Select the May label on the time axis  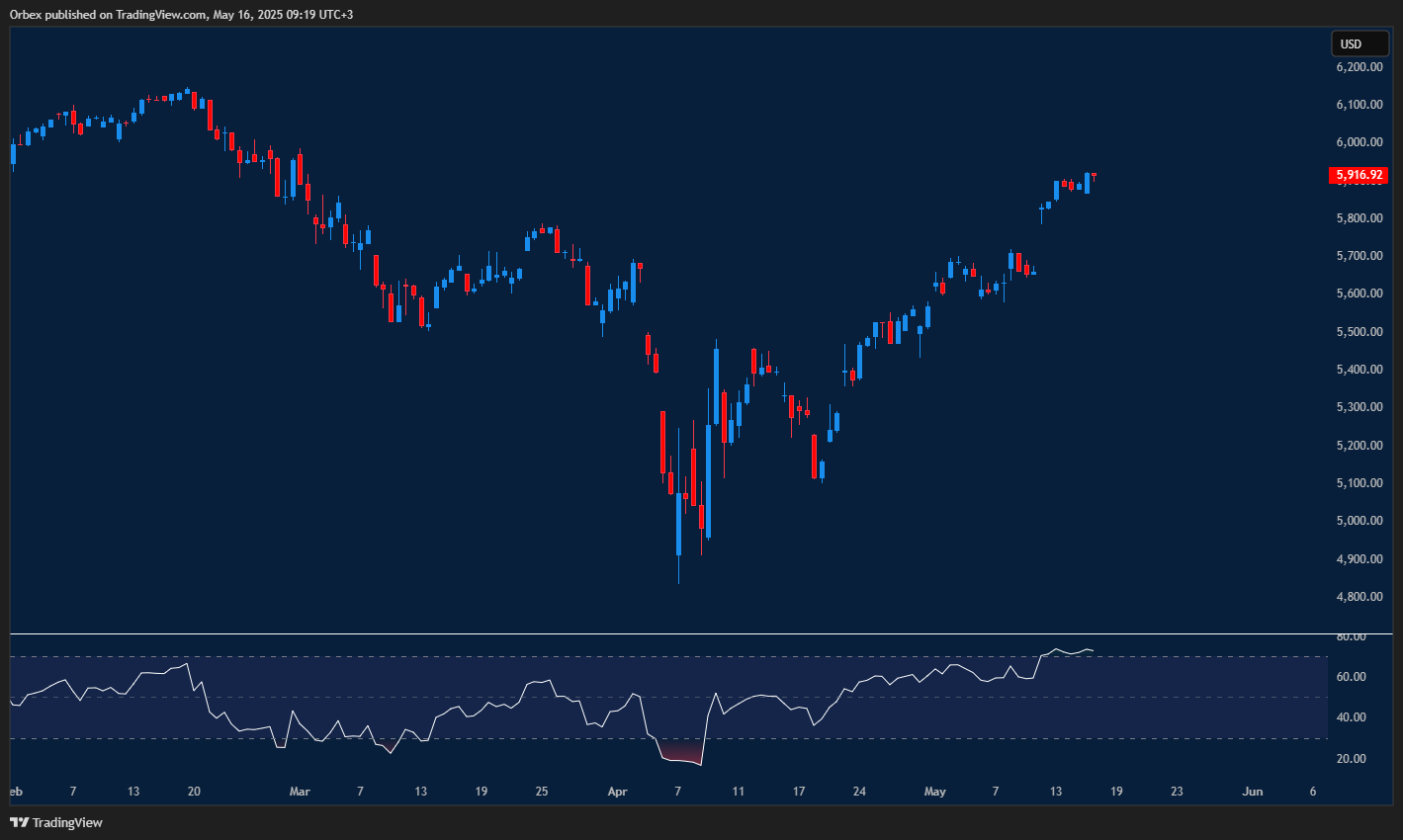934,792
